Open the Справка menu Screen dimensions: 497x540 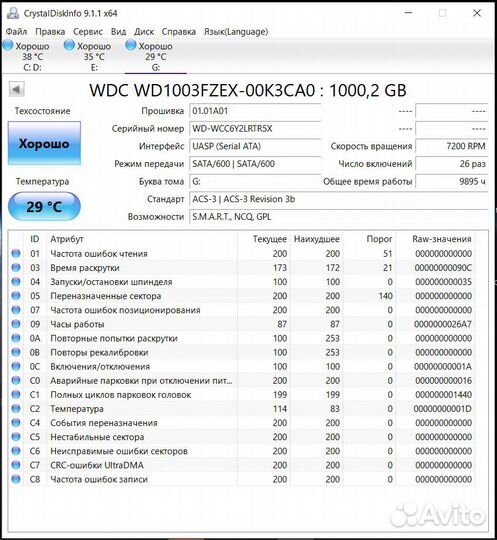179,32
